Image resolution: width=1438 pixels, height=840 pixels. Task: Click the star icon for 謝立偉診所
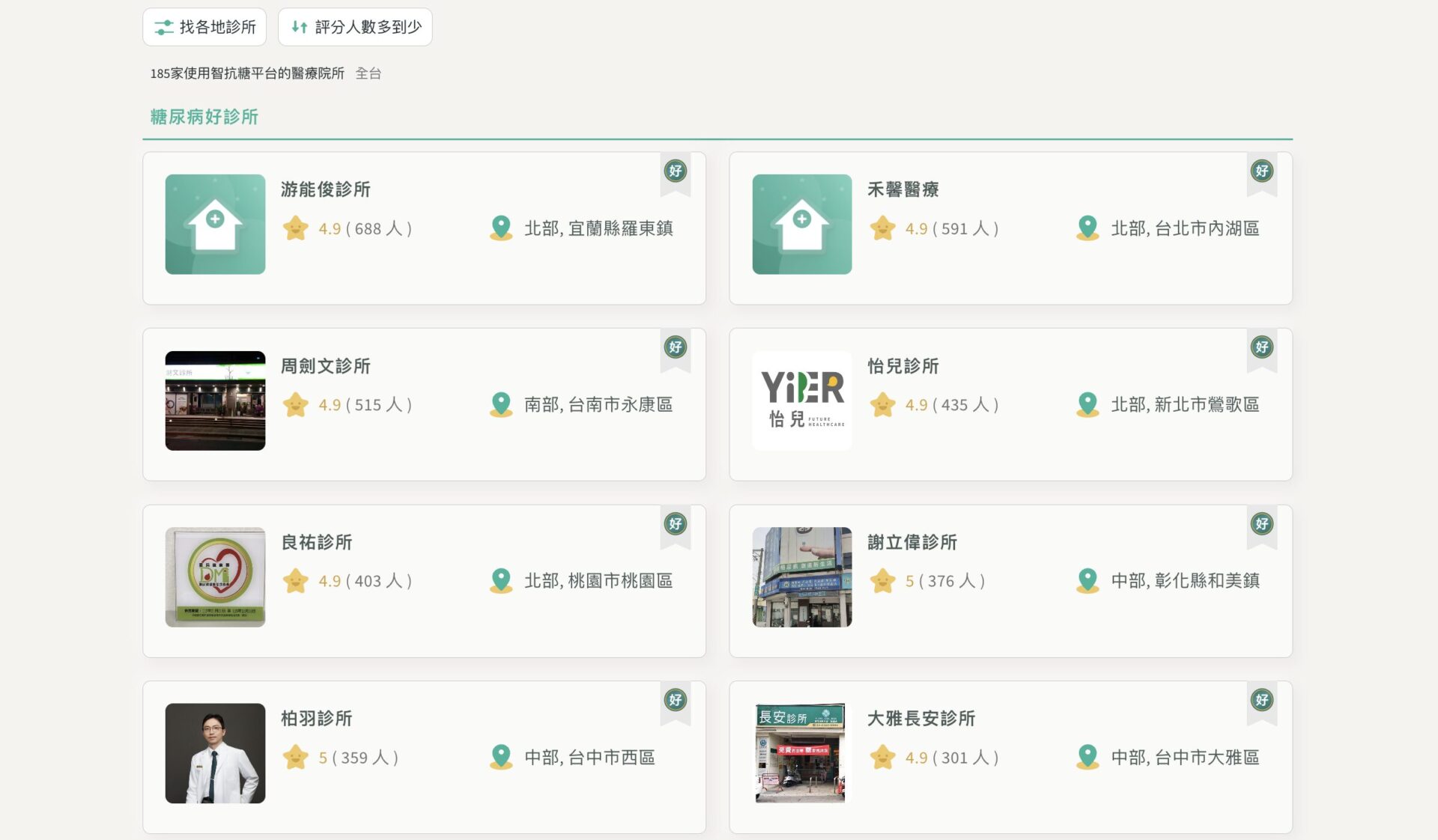883,581
